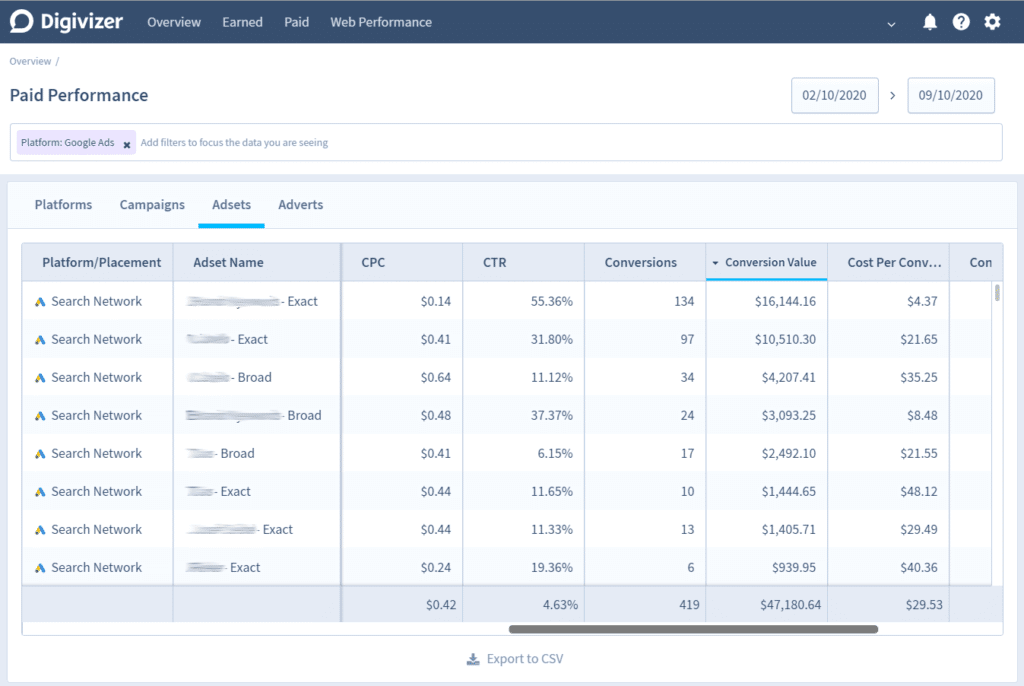This screenshot has height=686, width=1024.
Task: Click the Overview breadcrumb link
Action: click(x=30, y=62)
